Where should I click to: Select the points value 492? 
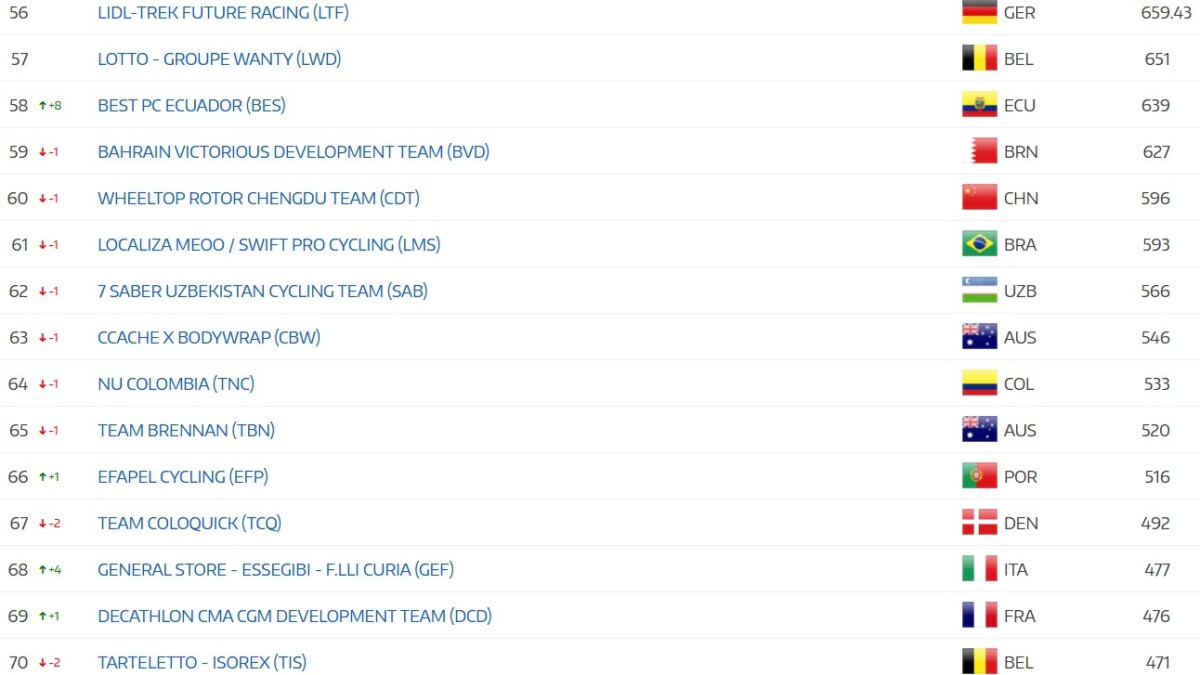[1156, 523]
